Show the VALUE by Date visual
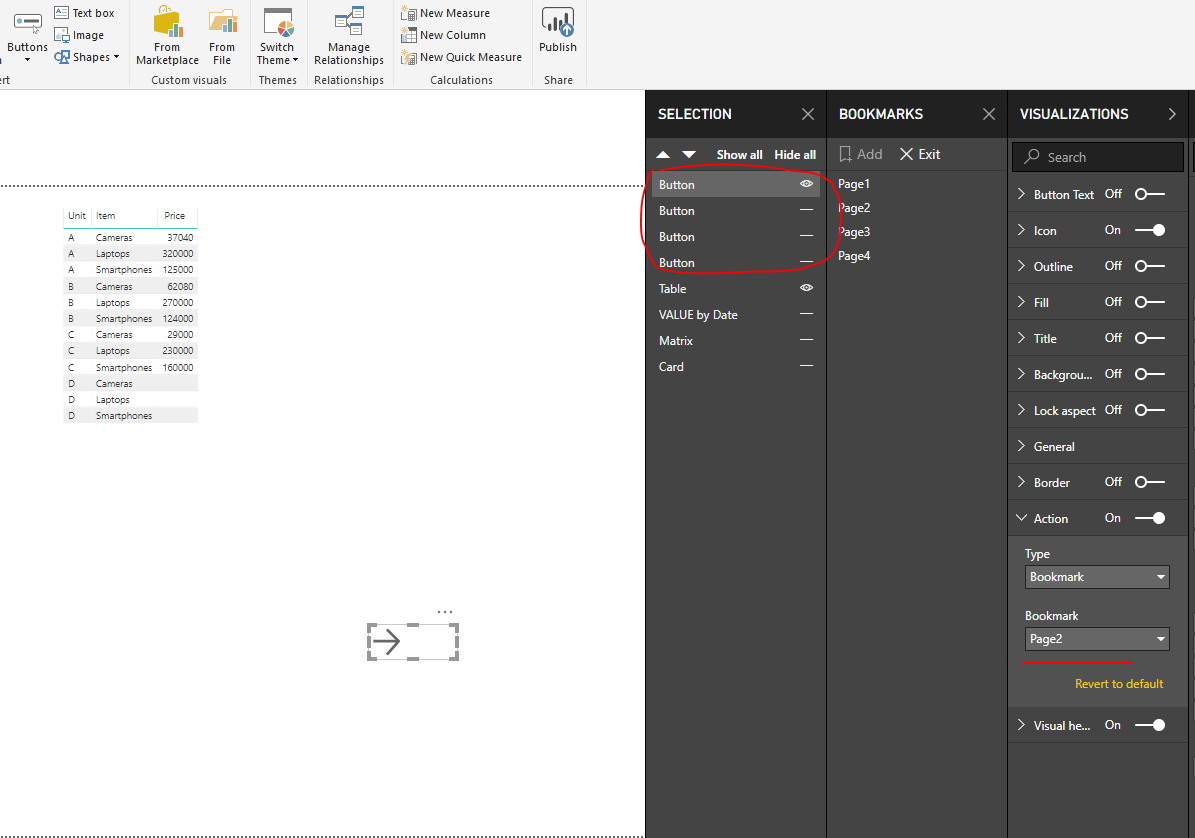Image resolution: width=1195 pixels, height=838 pixels. [x=806, y=314]
